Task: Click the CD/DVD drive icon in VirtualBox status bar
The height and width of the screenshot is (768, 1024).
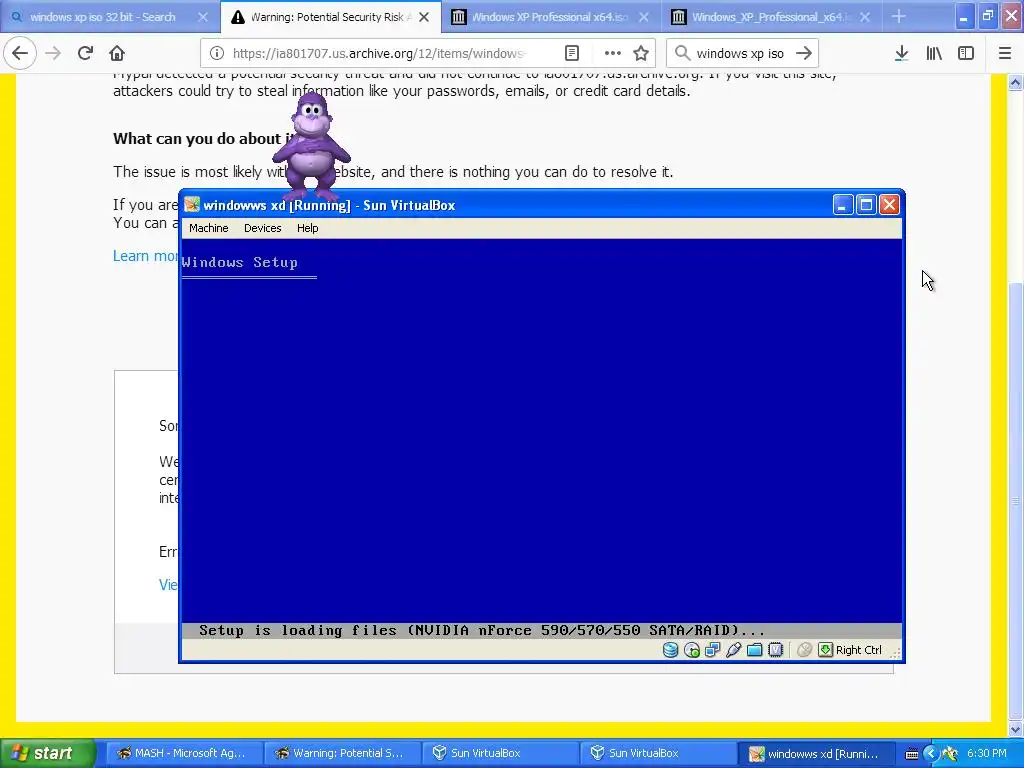Action: (692, 650)
